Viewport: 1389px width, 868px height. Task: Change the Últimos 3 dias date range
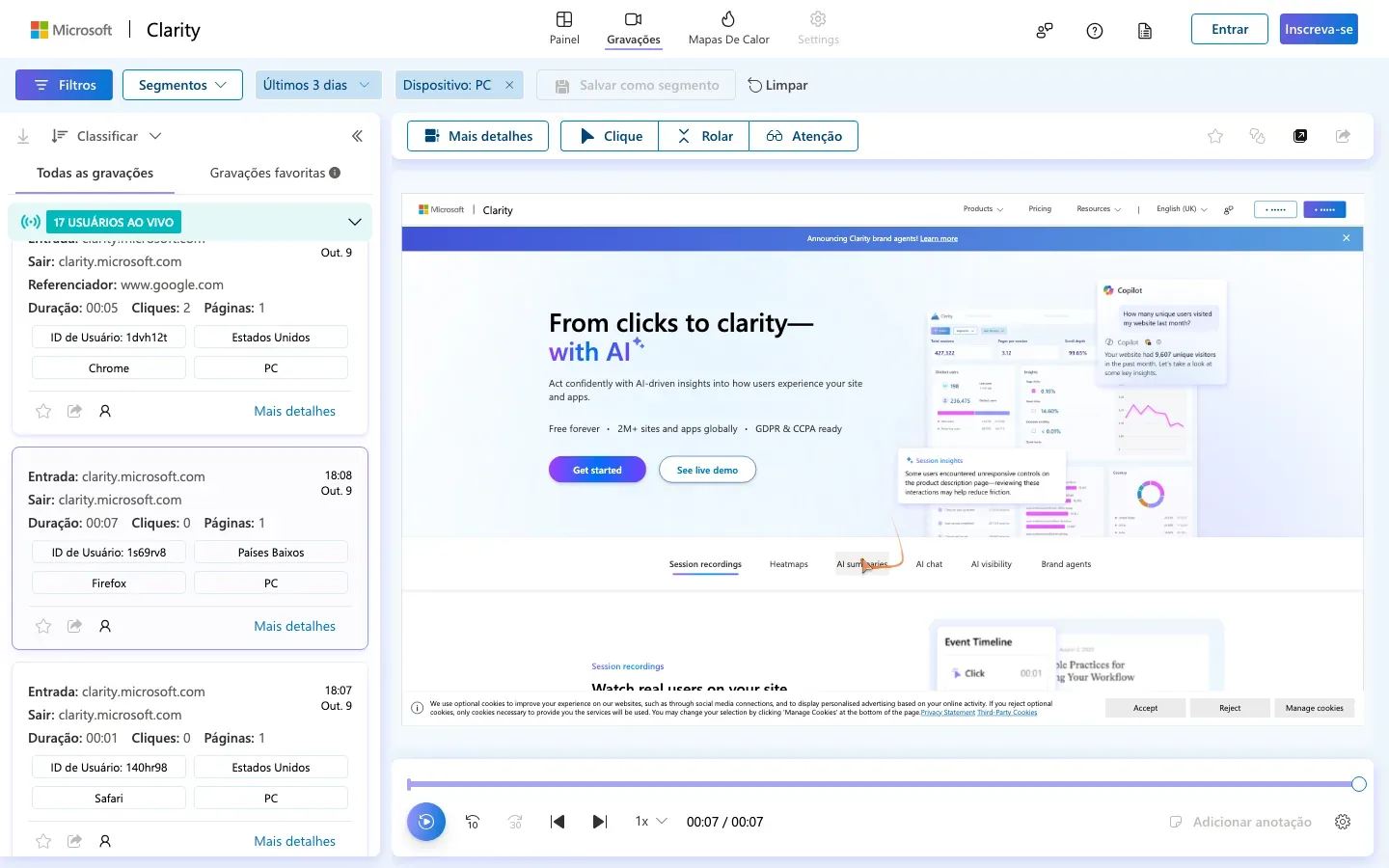[x=318, y=85]
